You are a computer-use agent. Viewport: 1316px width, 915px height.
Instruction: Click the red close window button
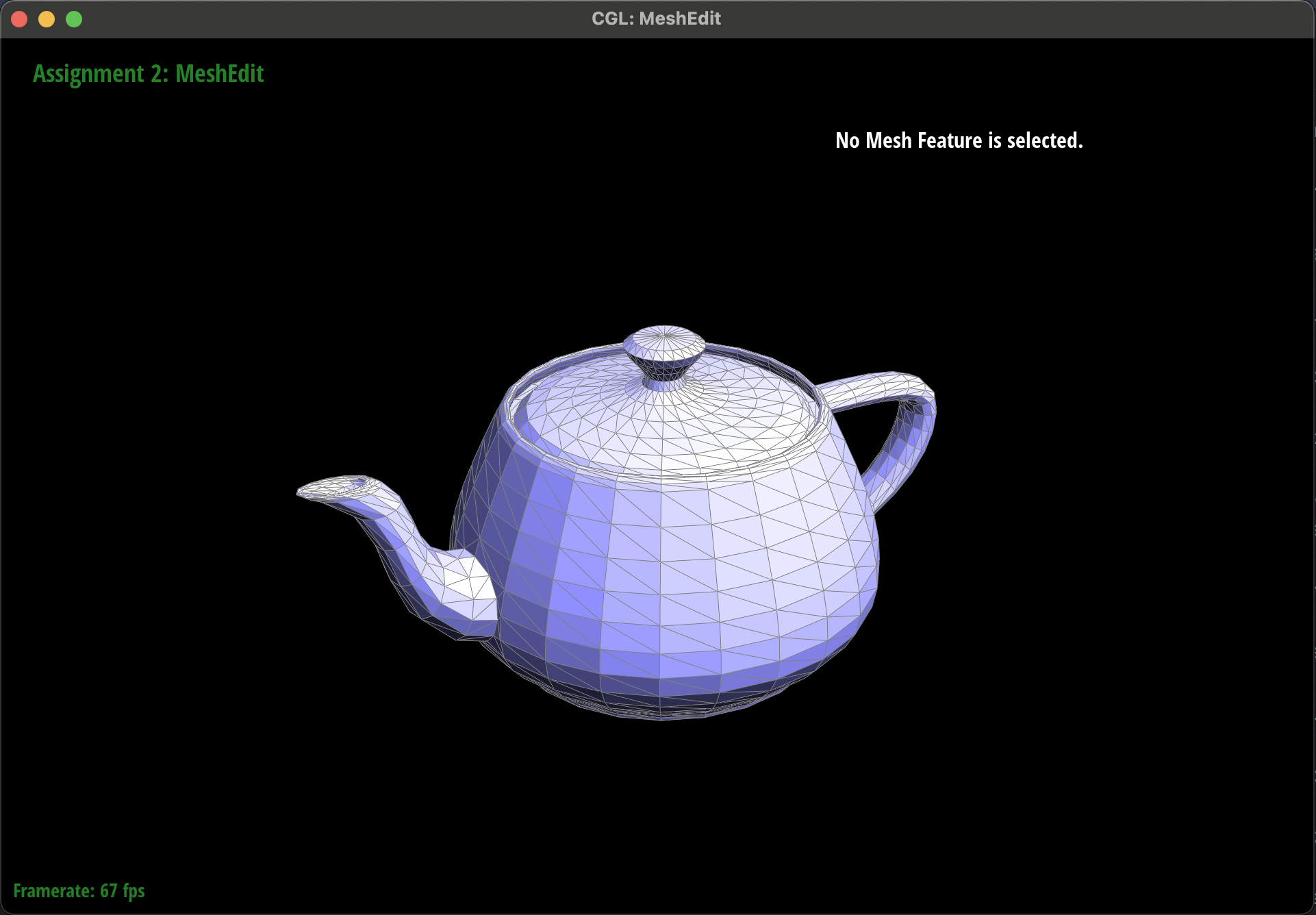coord(19,19)
